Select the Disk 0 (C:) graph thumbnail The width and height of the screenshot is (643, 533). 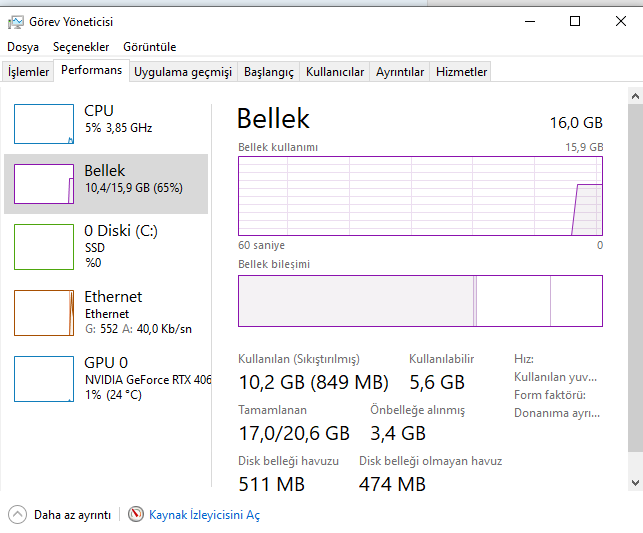click(x=44, y=246)
